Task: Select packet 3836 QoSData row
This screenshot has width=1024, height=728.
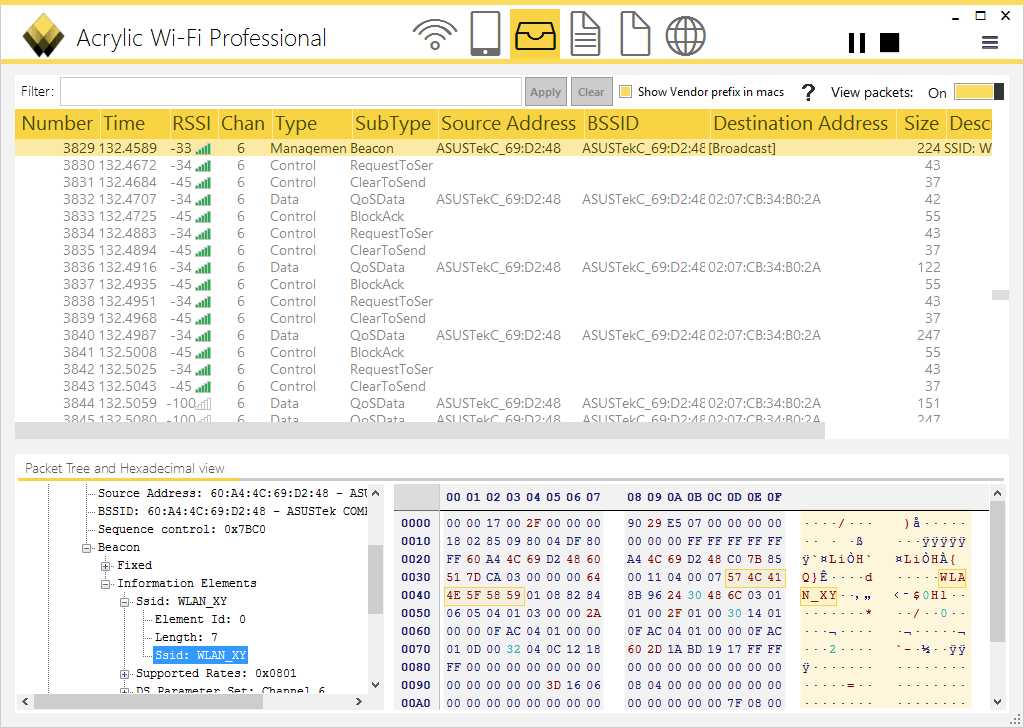Action: (503, 267)
